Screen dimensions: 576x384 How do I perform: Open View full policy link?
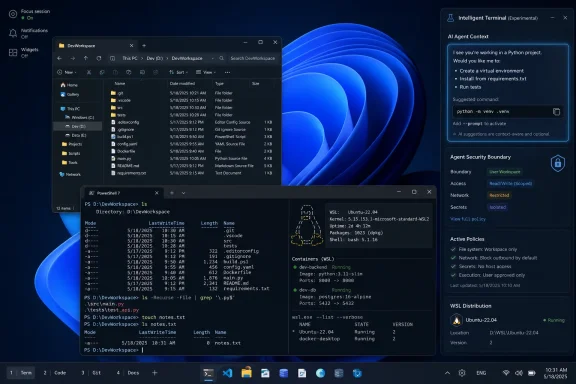click(468, 219)
